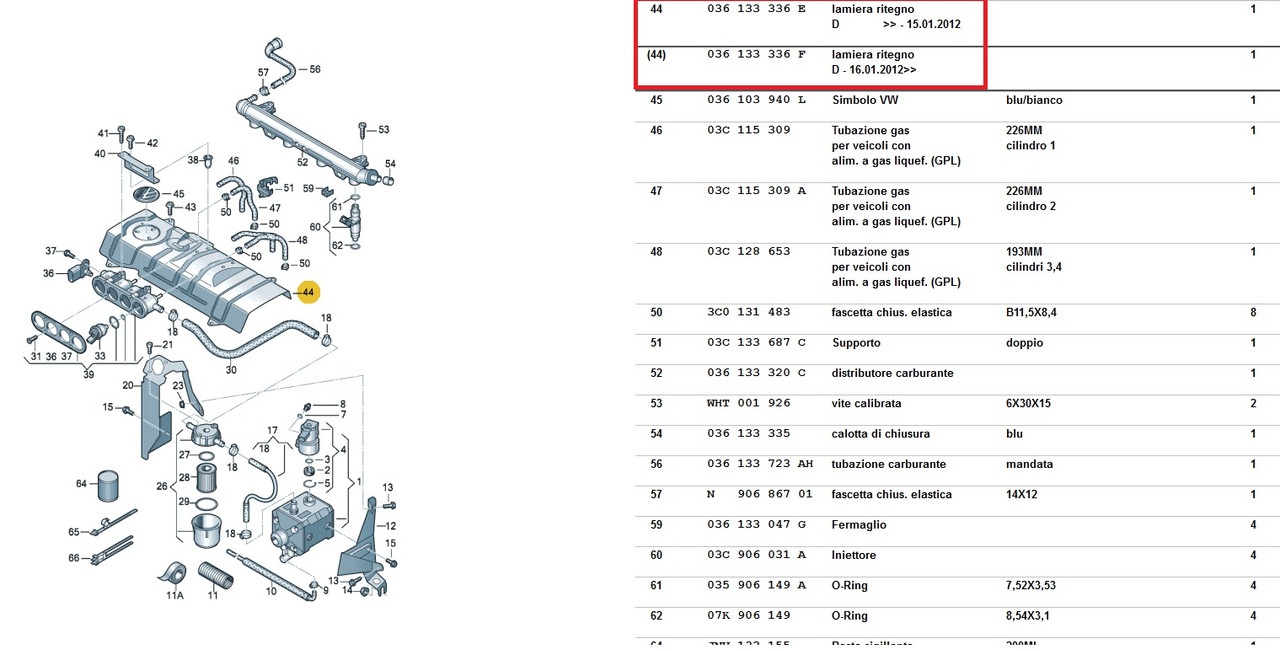Click the '7,52X3,53' O-Ring dimension

[x=1031, y=586]
